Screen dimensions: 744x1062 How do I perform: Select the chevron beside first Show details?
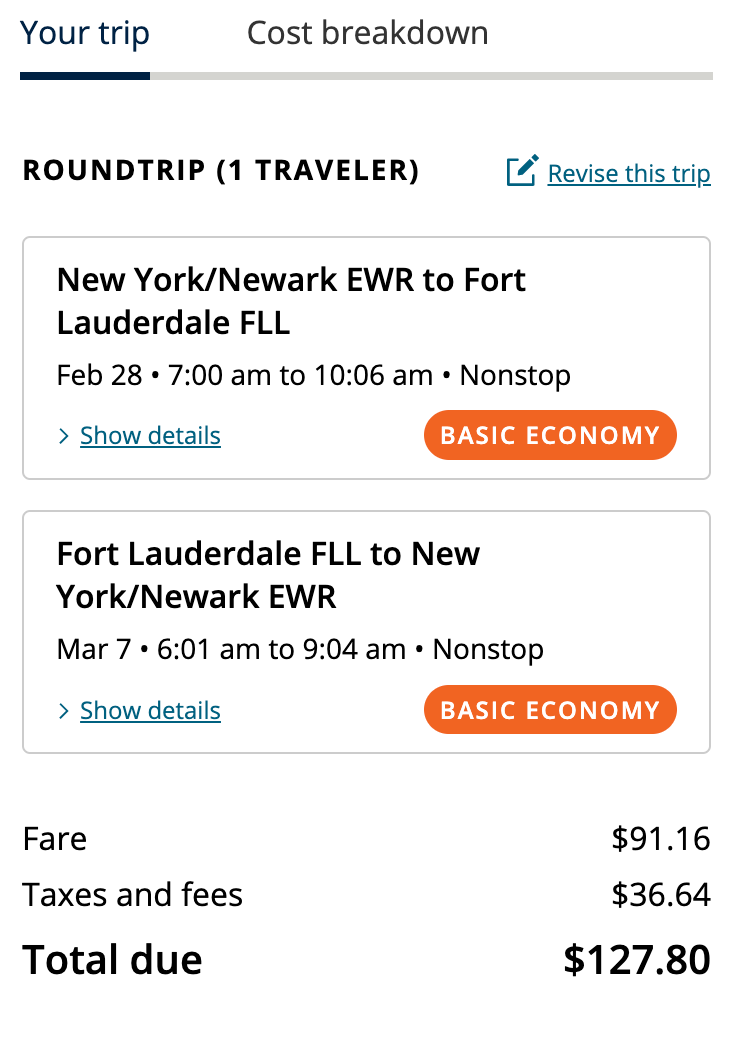pos(63,435)
